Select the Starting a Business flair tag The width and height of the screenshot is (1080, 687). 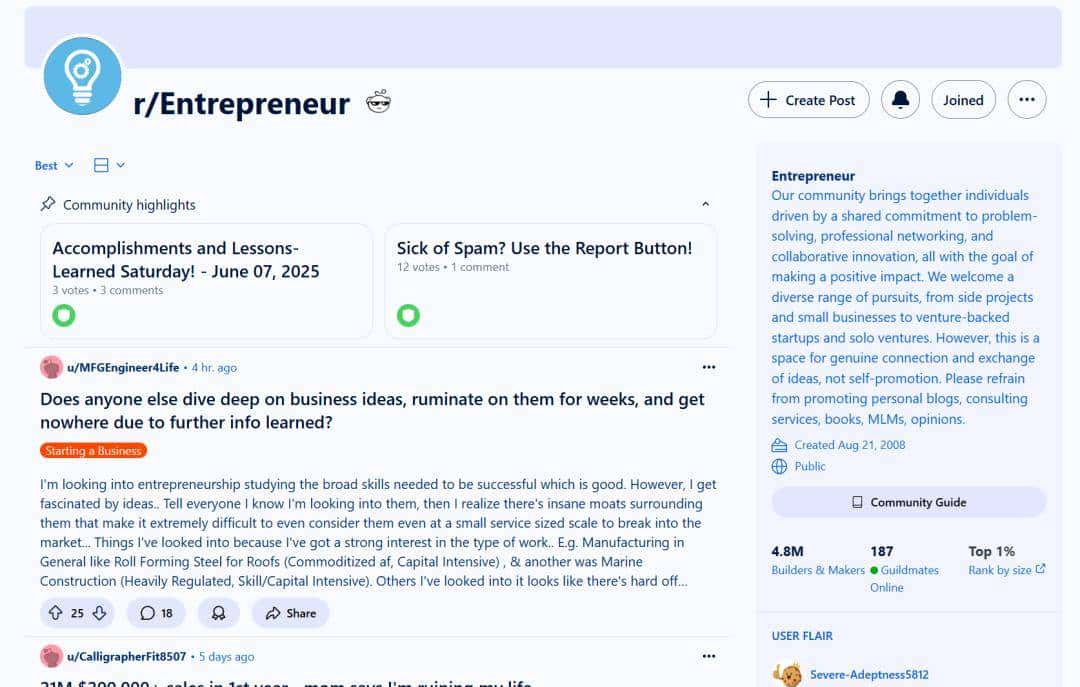point(93,451)
